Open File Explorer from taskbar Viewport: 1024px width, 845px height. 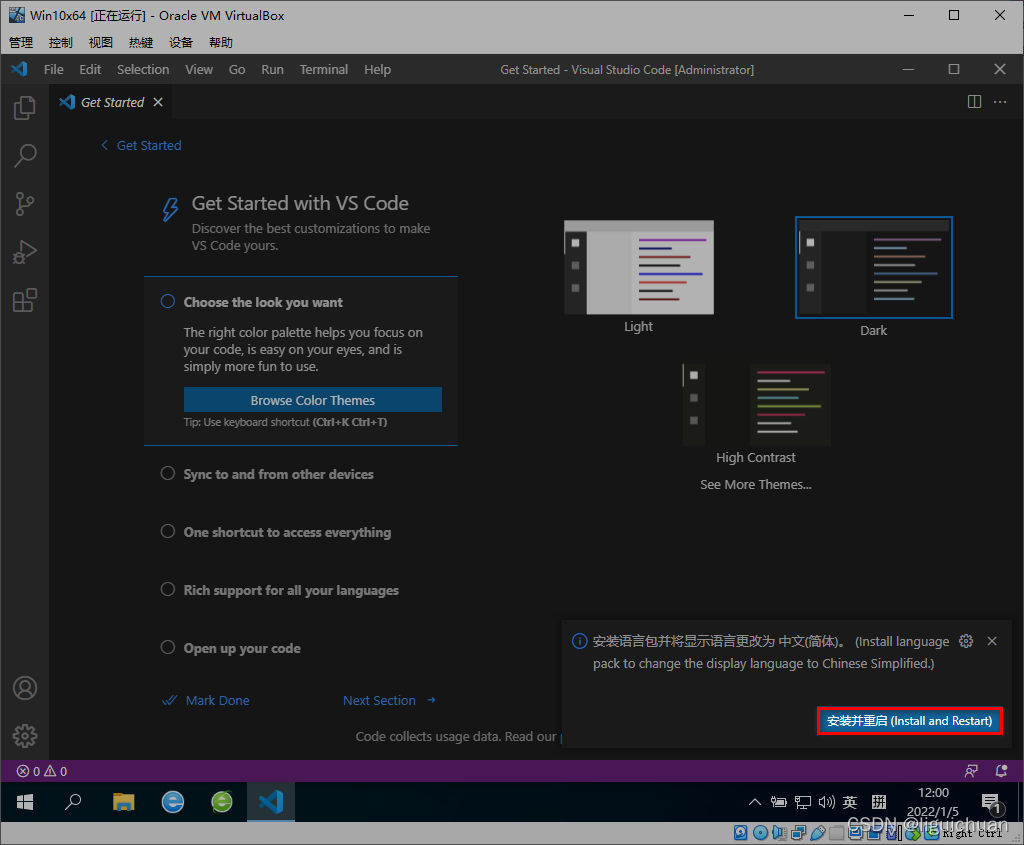point(123,802)
